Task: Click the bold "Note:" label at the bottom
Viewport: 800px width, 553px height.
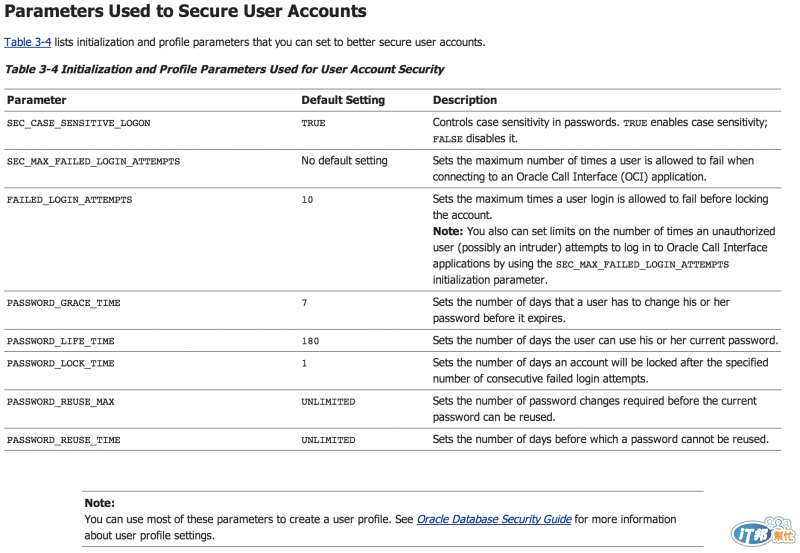Action: 99,503
